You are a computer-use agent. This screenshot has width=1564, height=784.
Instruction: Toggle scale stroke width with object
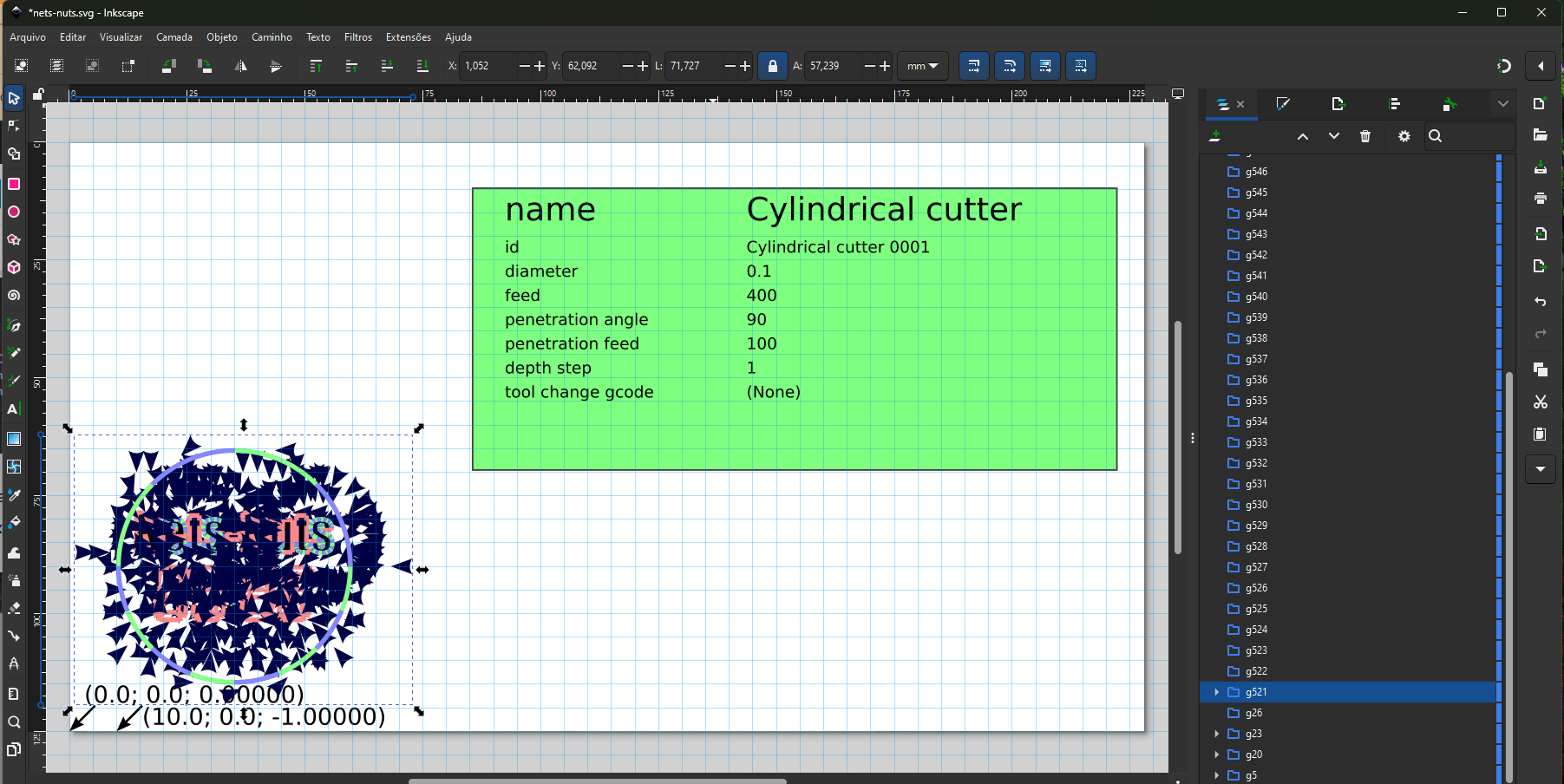tap(974, 66)
